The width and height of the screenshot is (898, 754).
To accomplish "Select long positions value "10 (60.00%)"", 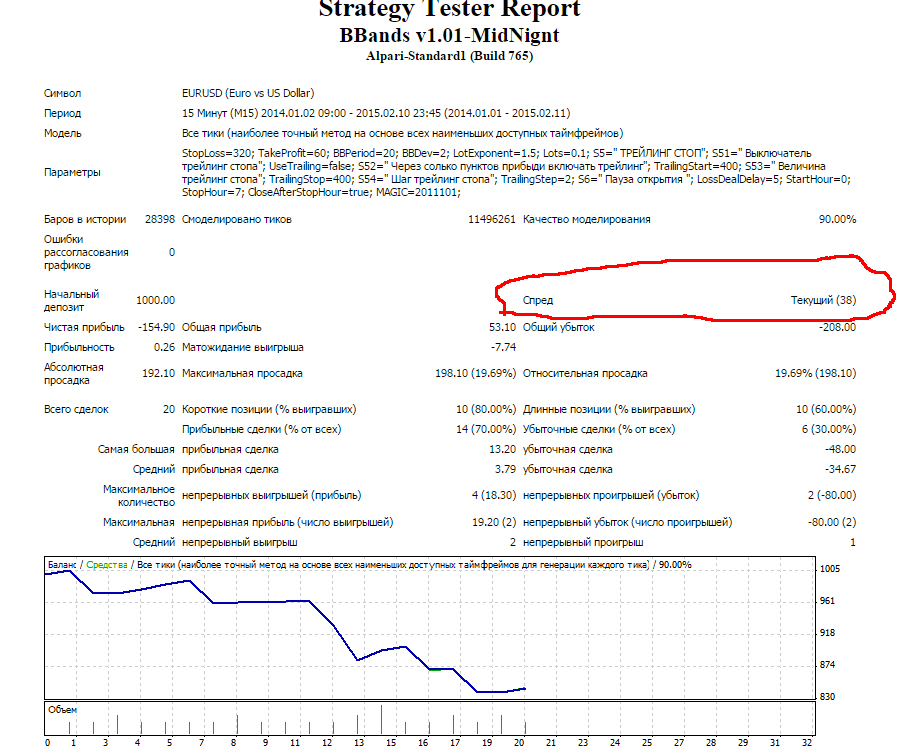I will click(826, 409).
